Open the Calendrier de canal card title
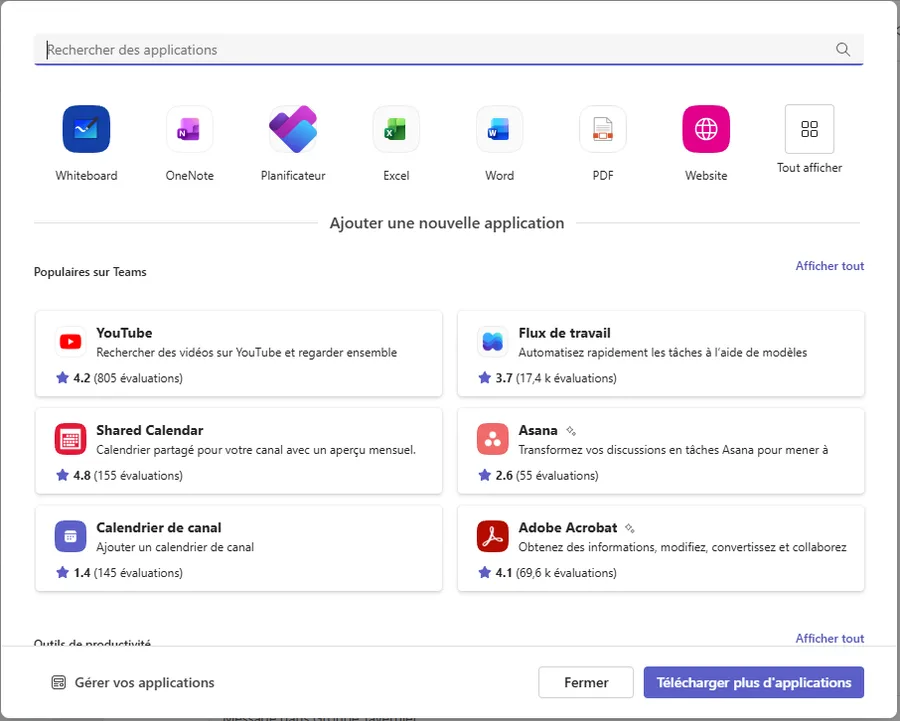 [x=158, y=528]
